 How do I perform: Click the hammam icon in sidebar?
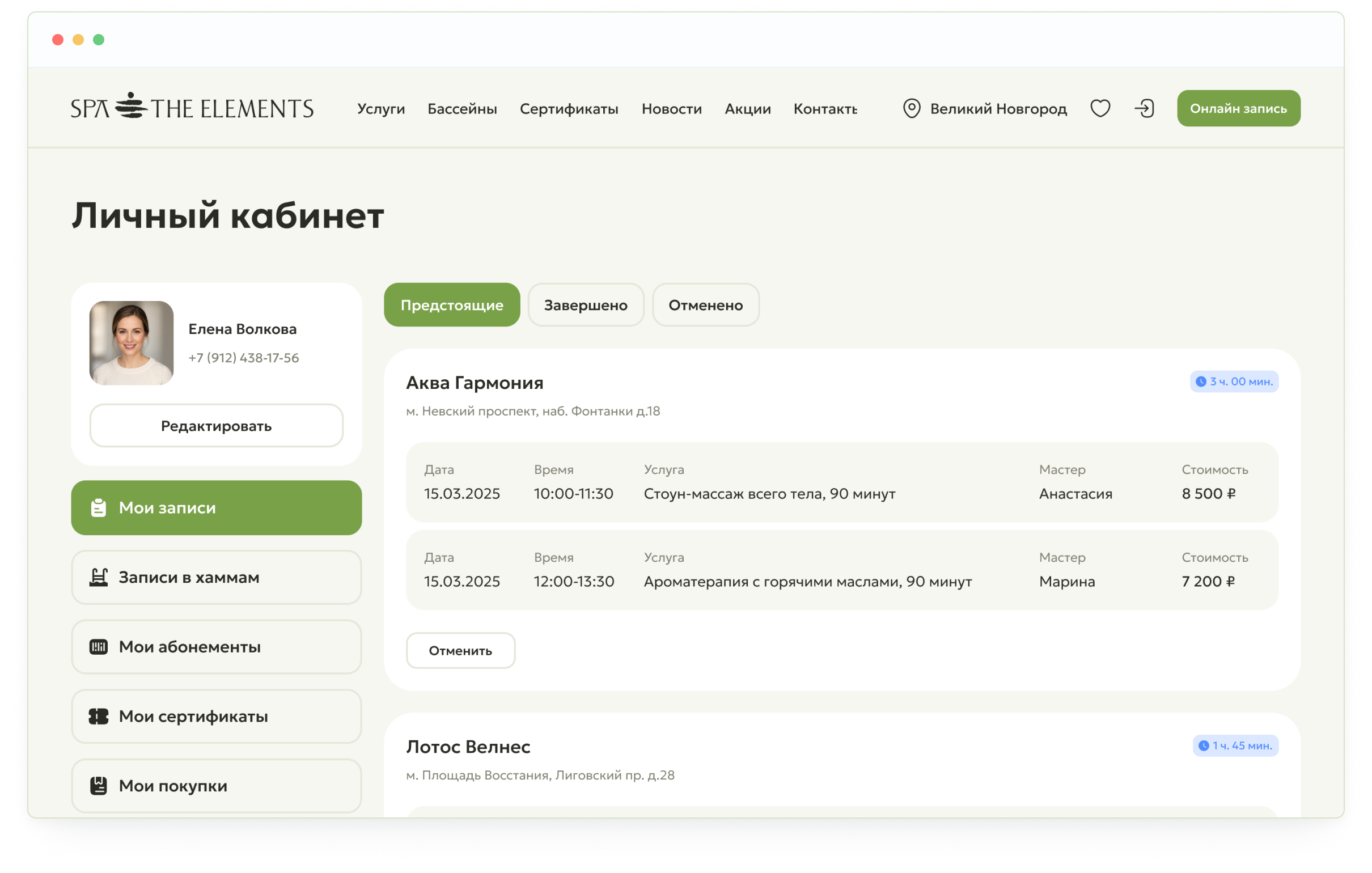(99, 577)
